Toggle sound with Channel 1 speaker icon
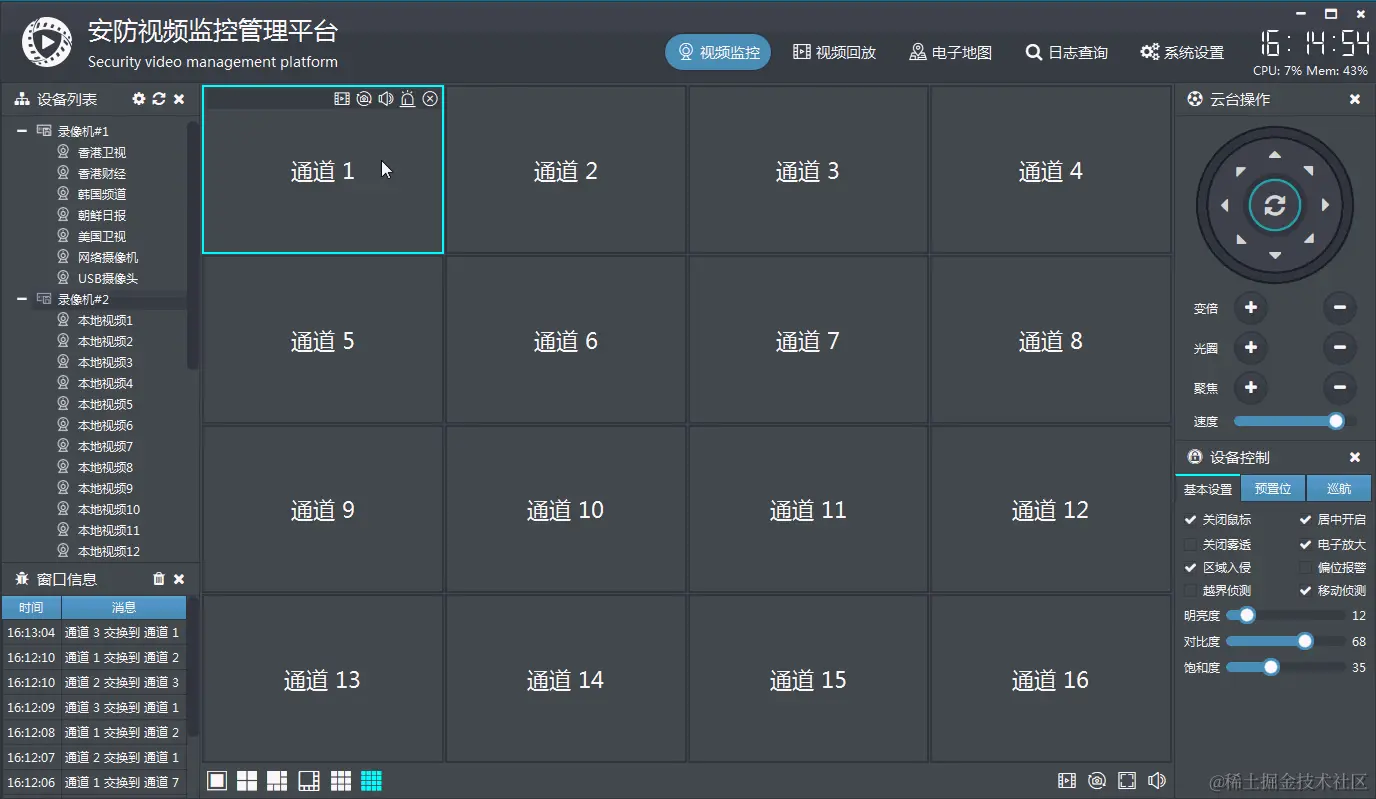The width and height of the screenshot is (1376, 799). [x=386, y=98]
